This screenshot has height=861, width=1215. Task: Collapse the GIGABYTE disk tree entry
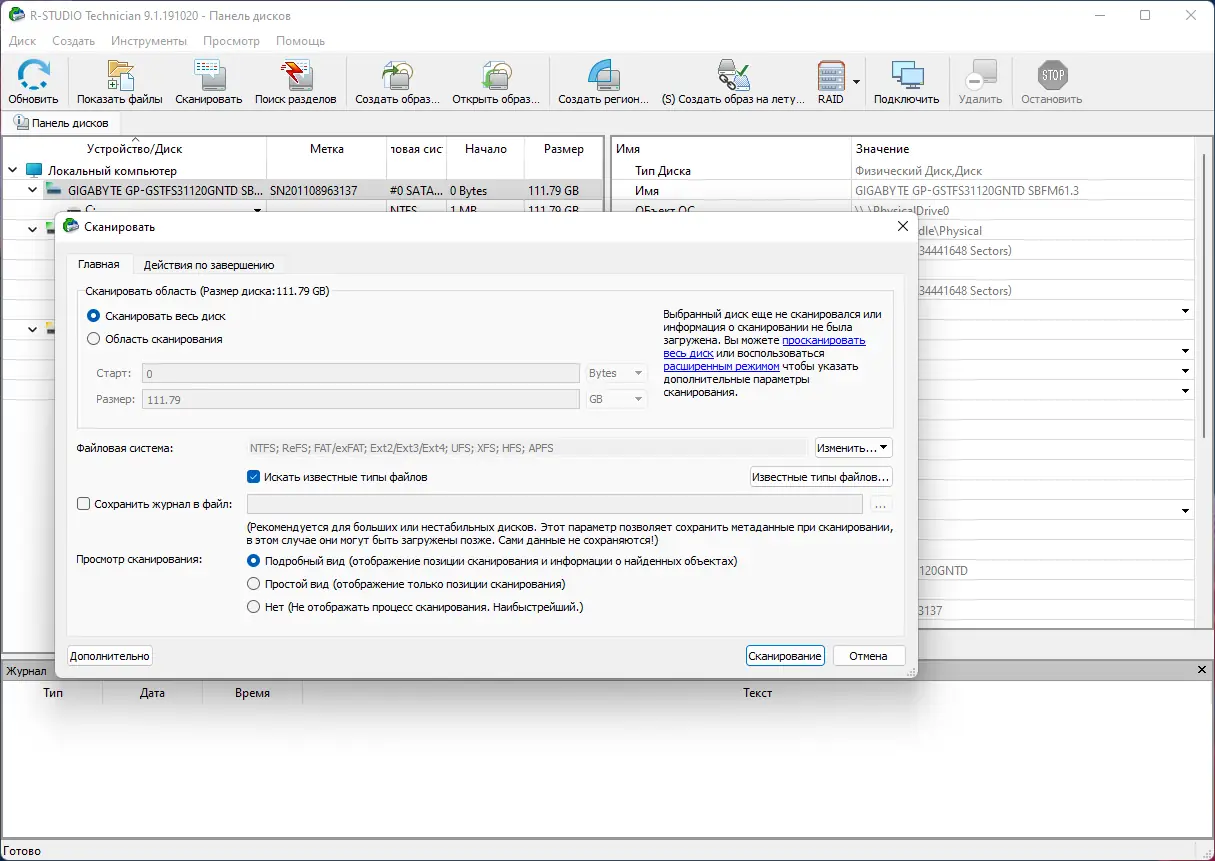pos(30,189)
